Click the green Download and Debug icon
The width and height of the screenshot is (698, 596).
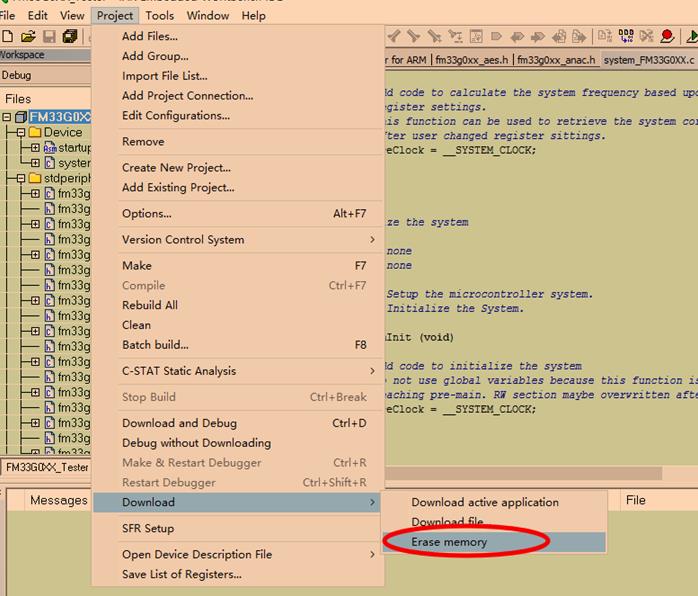691,37
